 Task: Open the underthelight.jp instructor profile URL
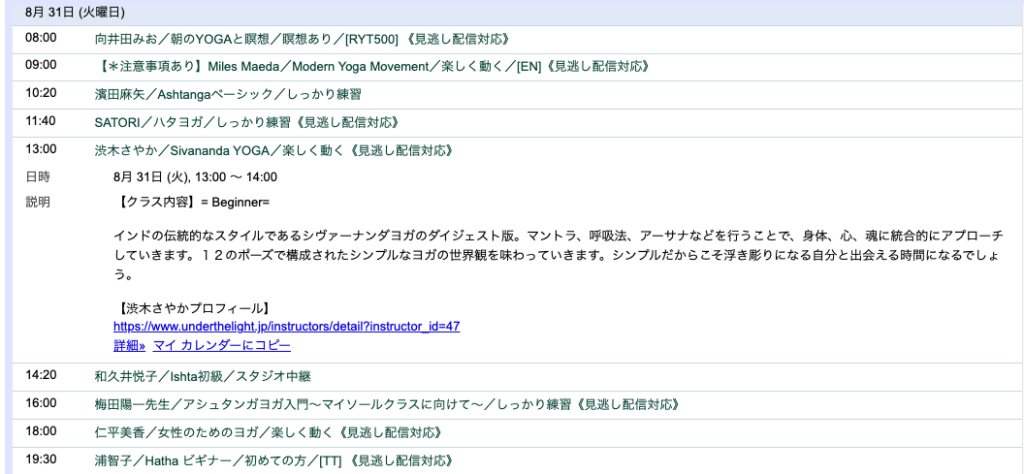click(x=287, y=326)
